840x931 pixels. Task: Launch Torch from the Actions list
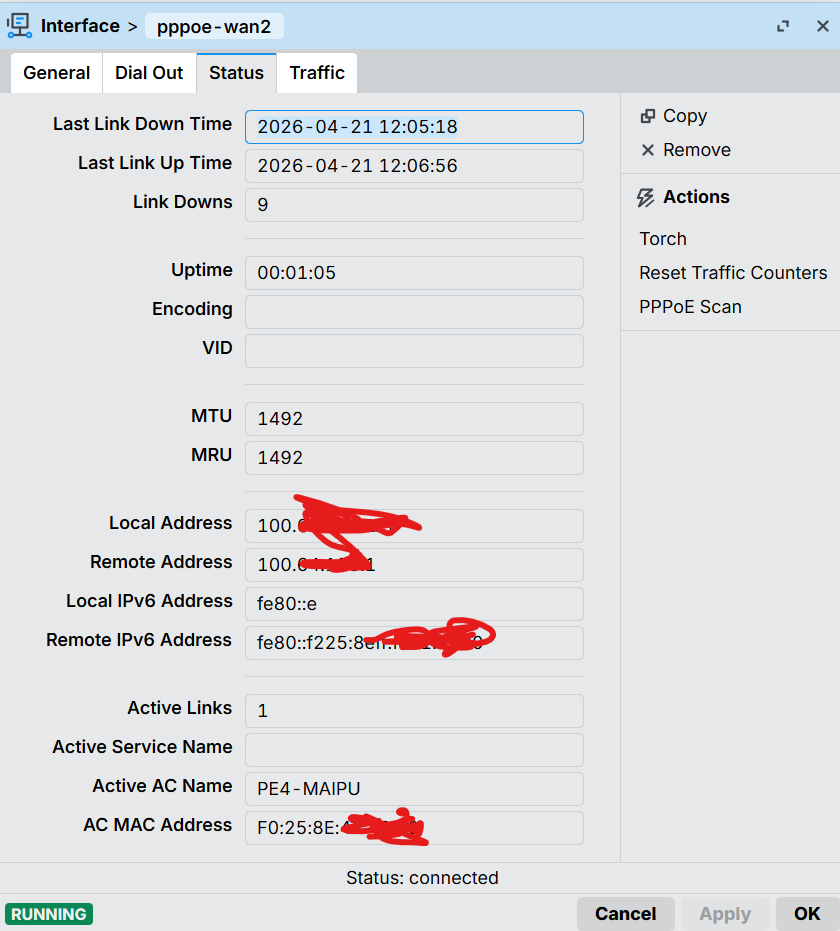pos(663,239)
